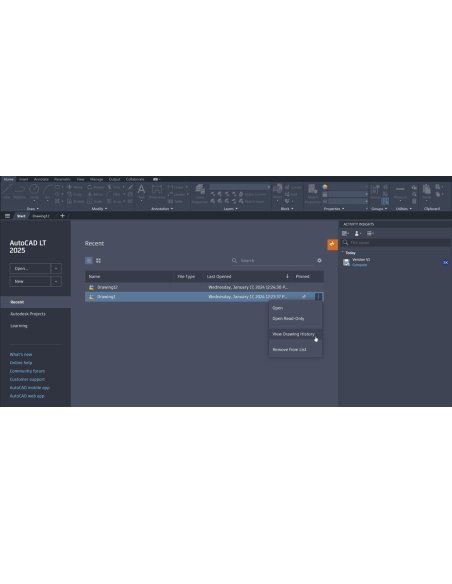Select the Arc tool
The height and width of the screenshot is (584, 452).
click(47, 191)
